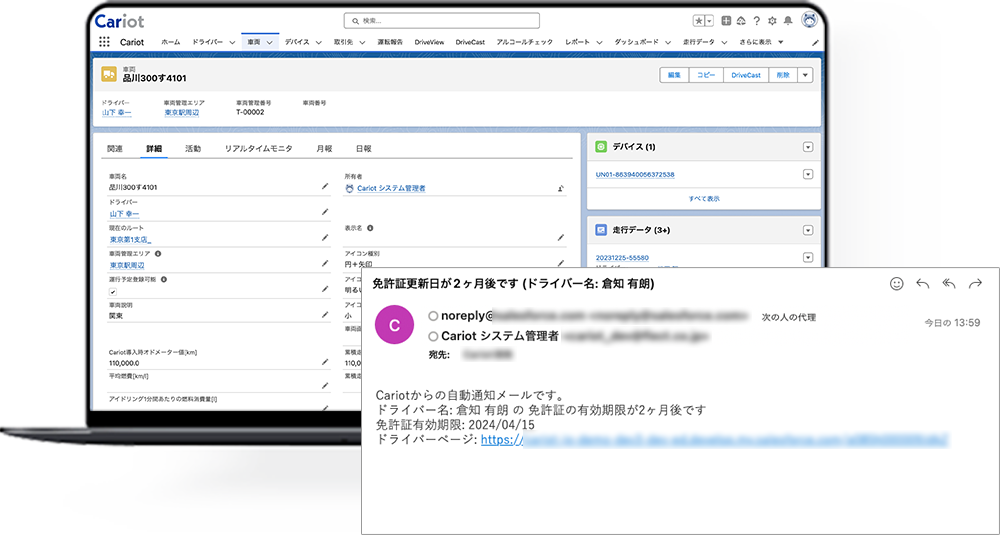Open the アルコールチェック nav tab
Image resolution: width=1000 pixels, height=535 pixels.
click(524, 42)
